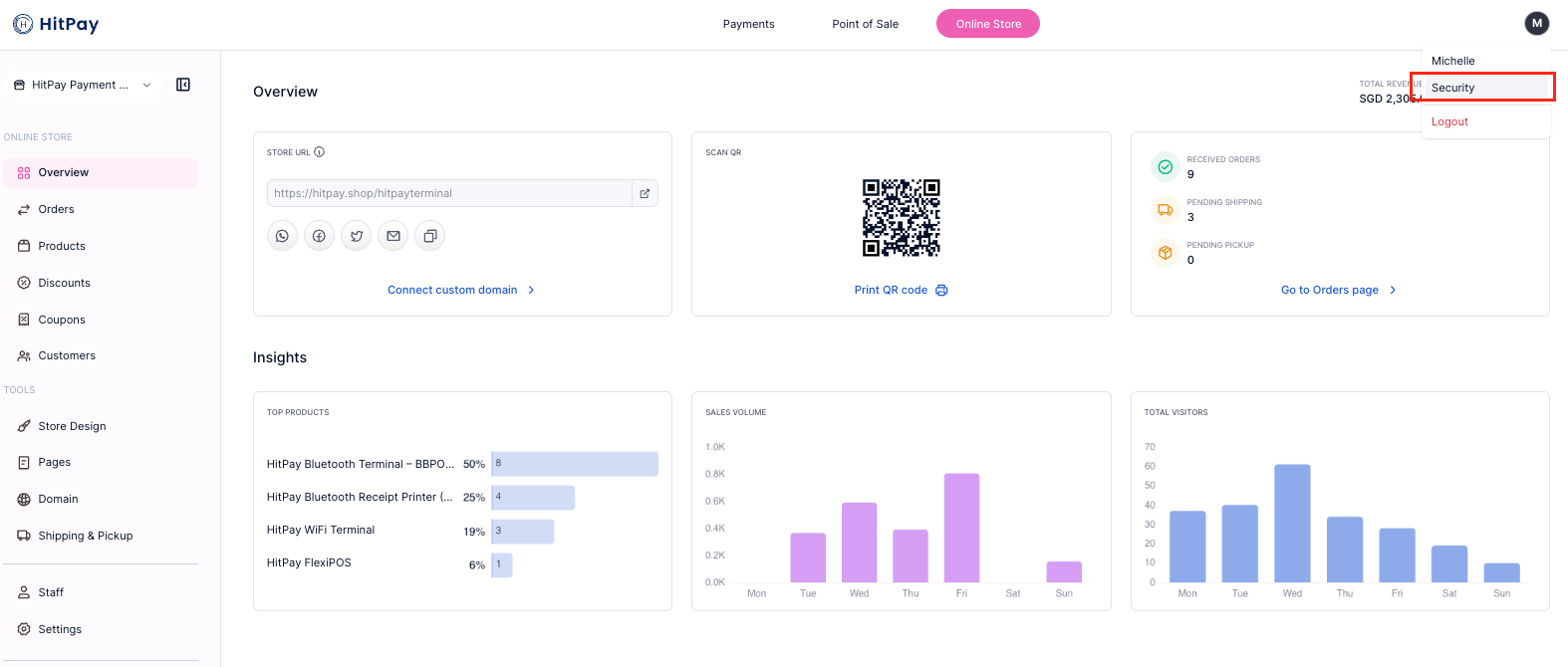Click HitPay Bluetooth Terminal product bar
Image resolution: width=1568 pixels, height=667 pixels.
tap(575, 464)
